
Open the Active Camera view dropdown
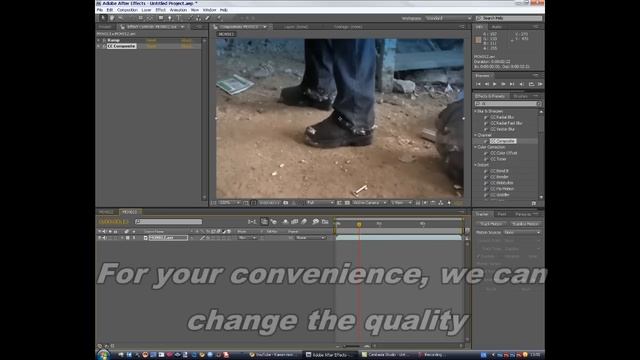coord(369,203)
